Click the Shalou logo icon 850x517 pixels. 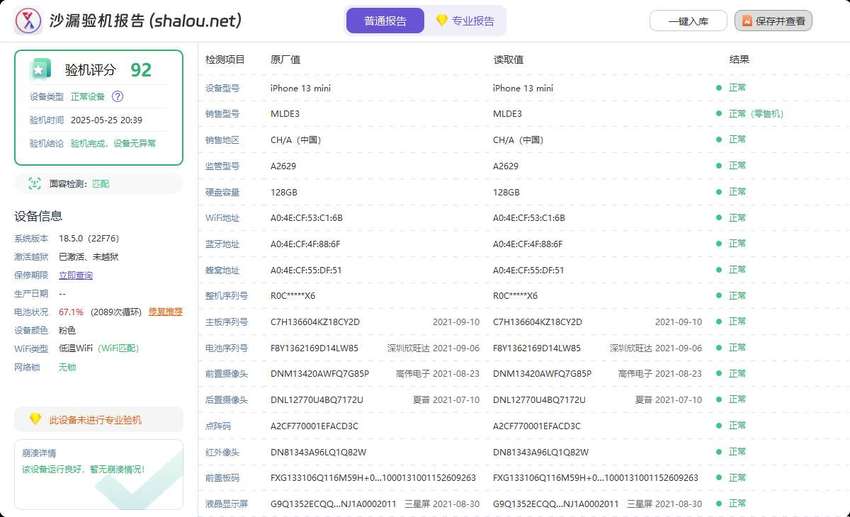tap(28, 21)
